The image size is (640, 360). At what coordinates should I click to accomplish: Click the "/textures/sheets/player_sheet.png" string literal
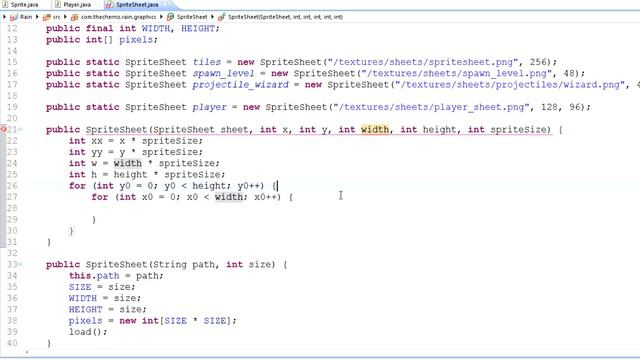click(x=432, y=107)
